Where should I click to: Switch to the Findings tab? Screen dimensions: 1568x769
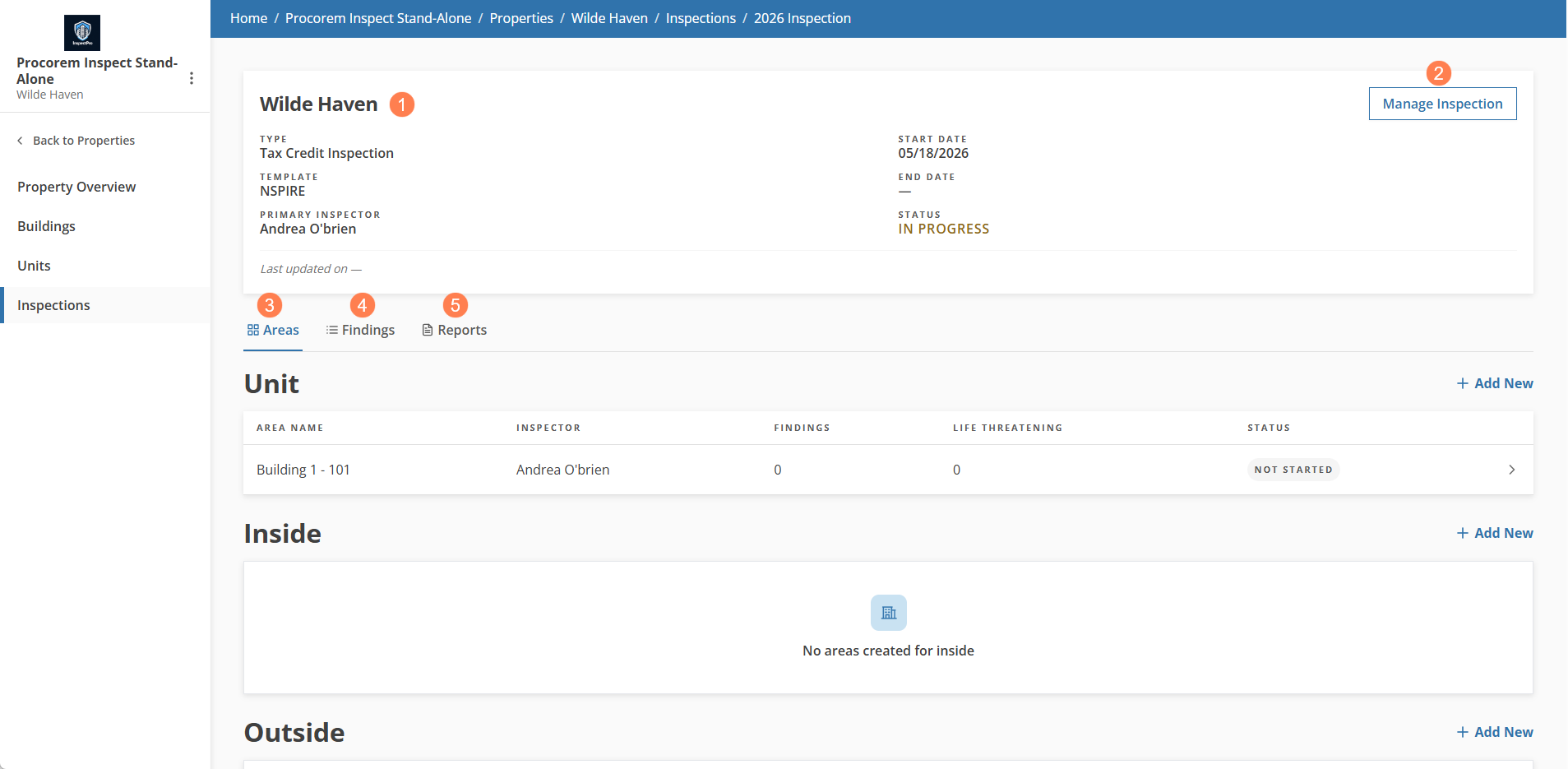coord(360,330)
